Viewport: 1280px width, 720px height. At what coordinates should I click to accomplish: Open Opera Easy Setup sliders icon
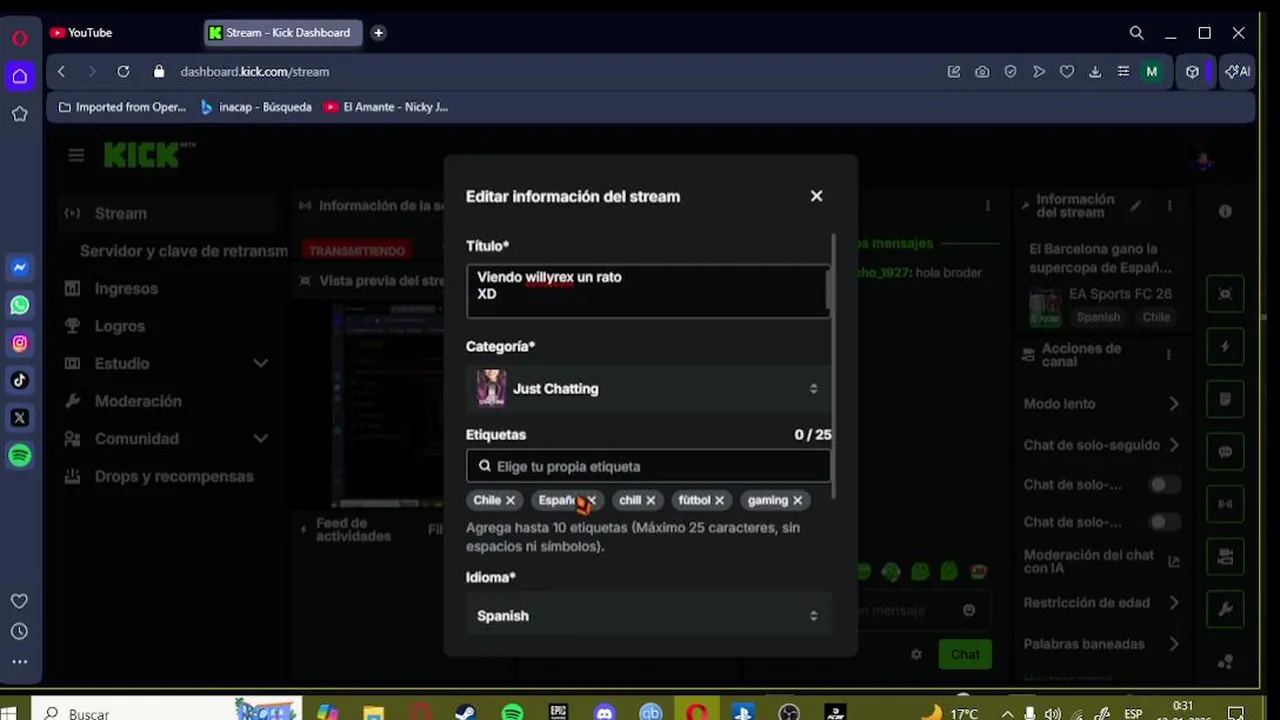tap(1123, 72)
